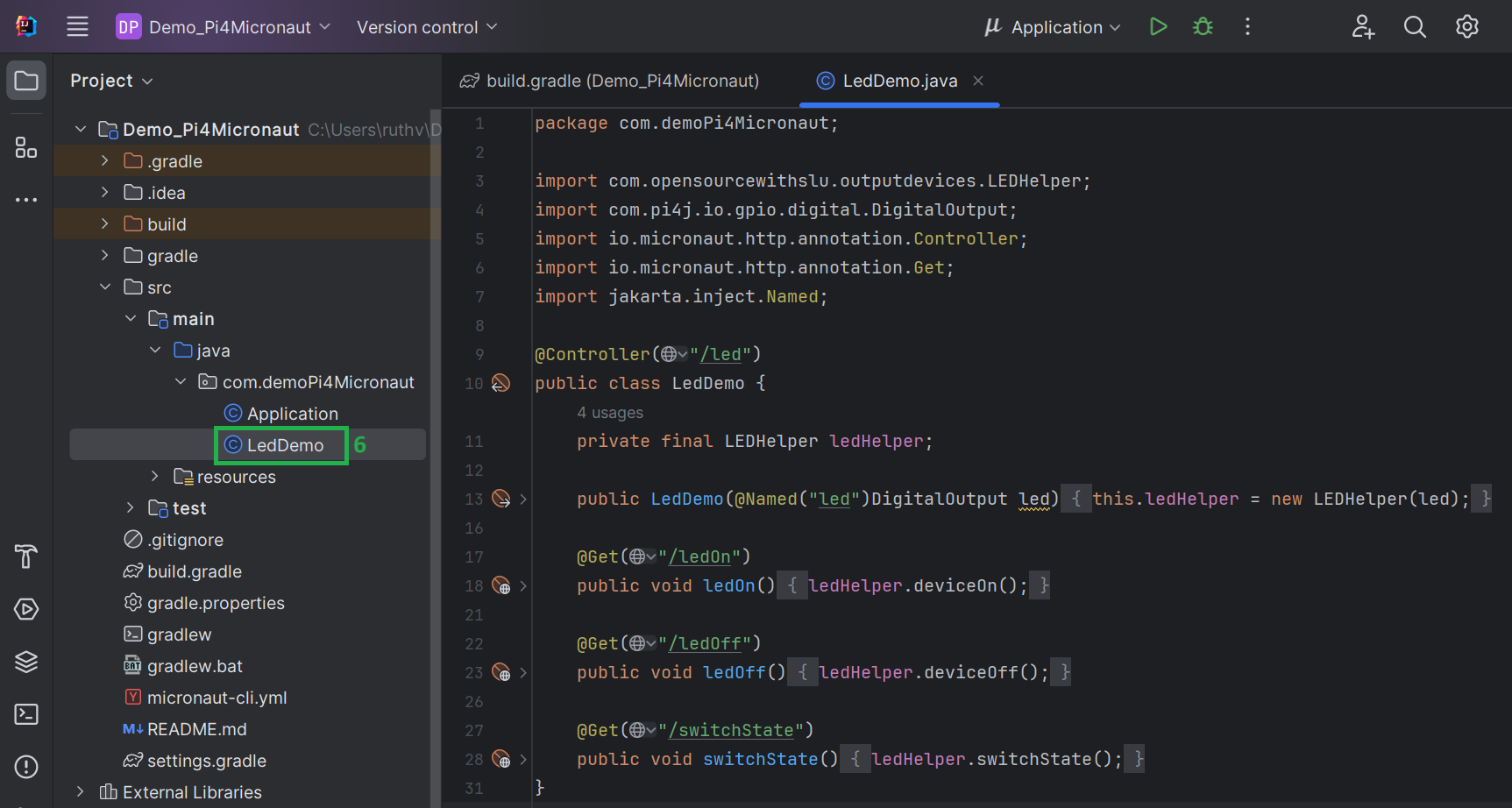Select the gradlew.bat file

tap(183, 666)
